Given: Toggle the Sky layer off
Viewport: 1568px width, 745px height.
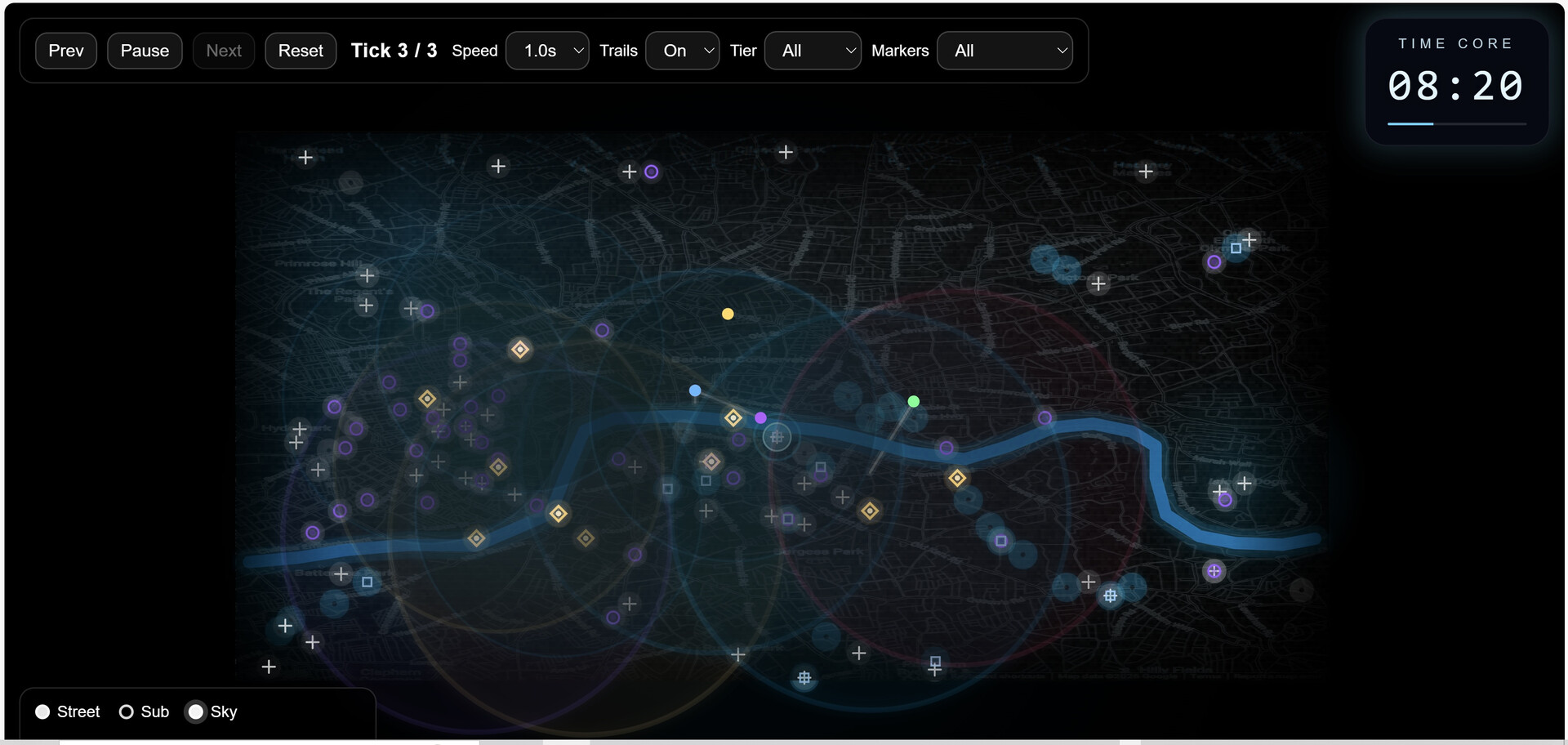Looking at the screenshot, I should click(x=195, y=712).
